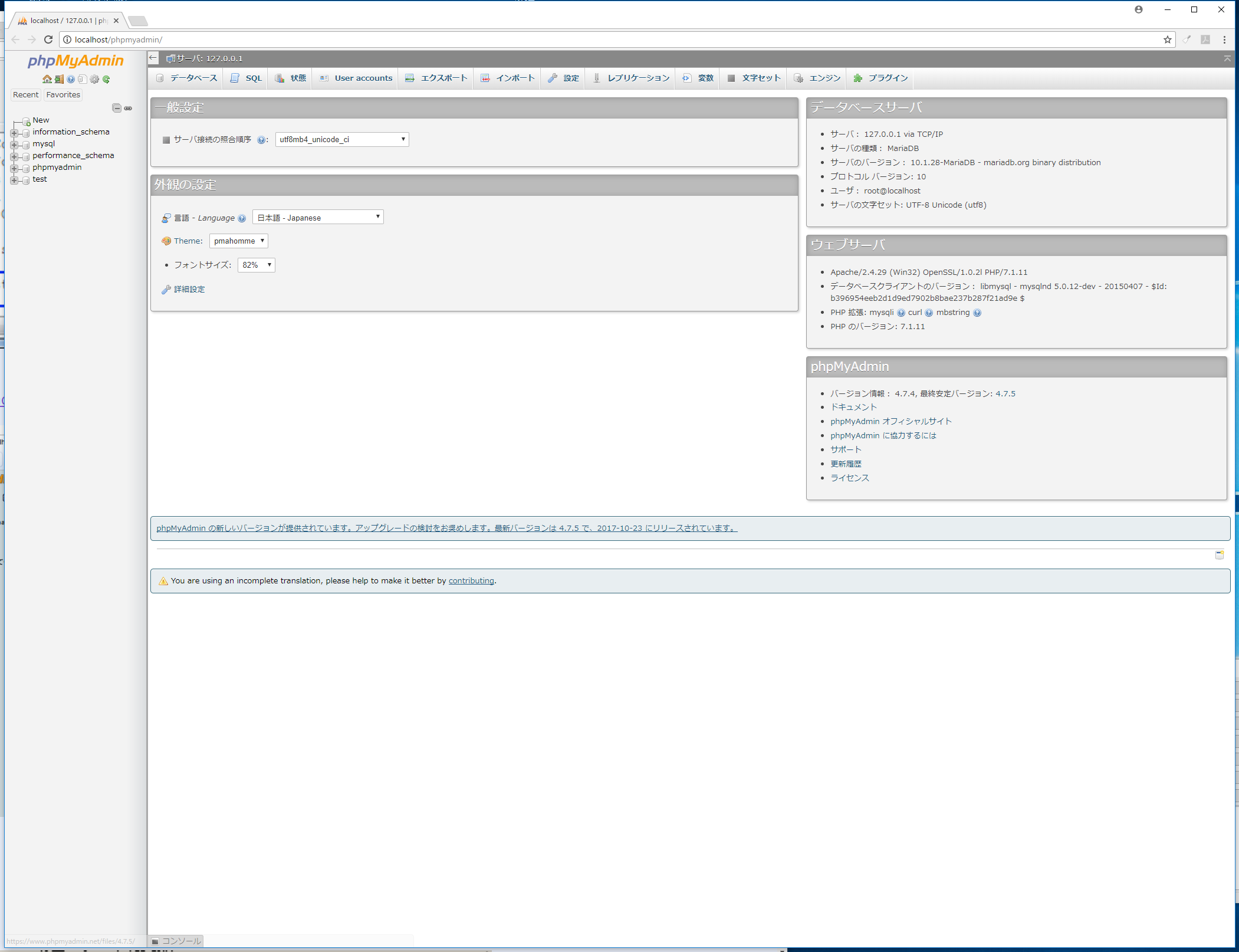Screen dimensions: 1239x952
Task: Open the エンジン tab
Action: 817,78
